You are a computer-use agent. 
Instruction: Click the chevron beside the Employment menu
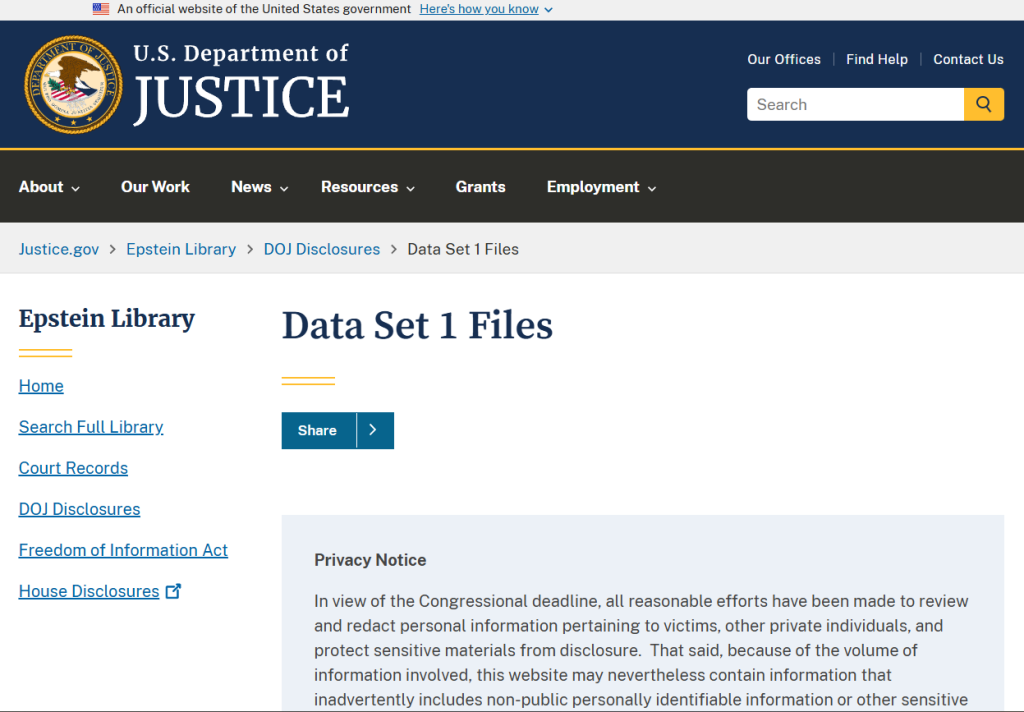click(x=652, y=187)
